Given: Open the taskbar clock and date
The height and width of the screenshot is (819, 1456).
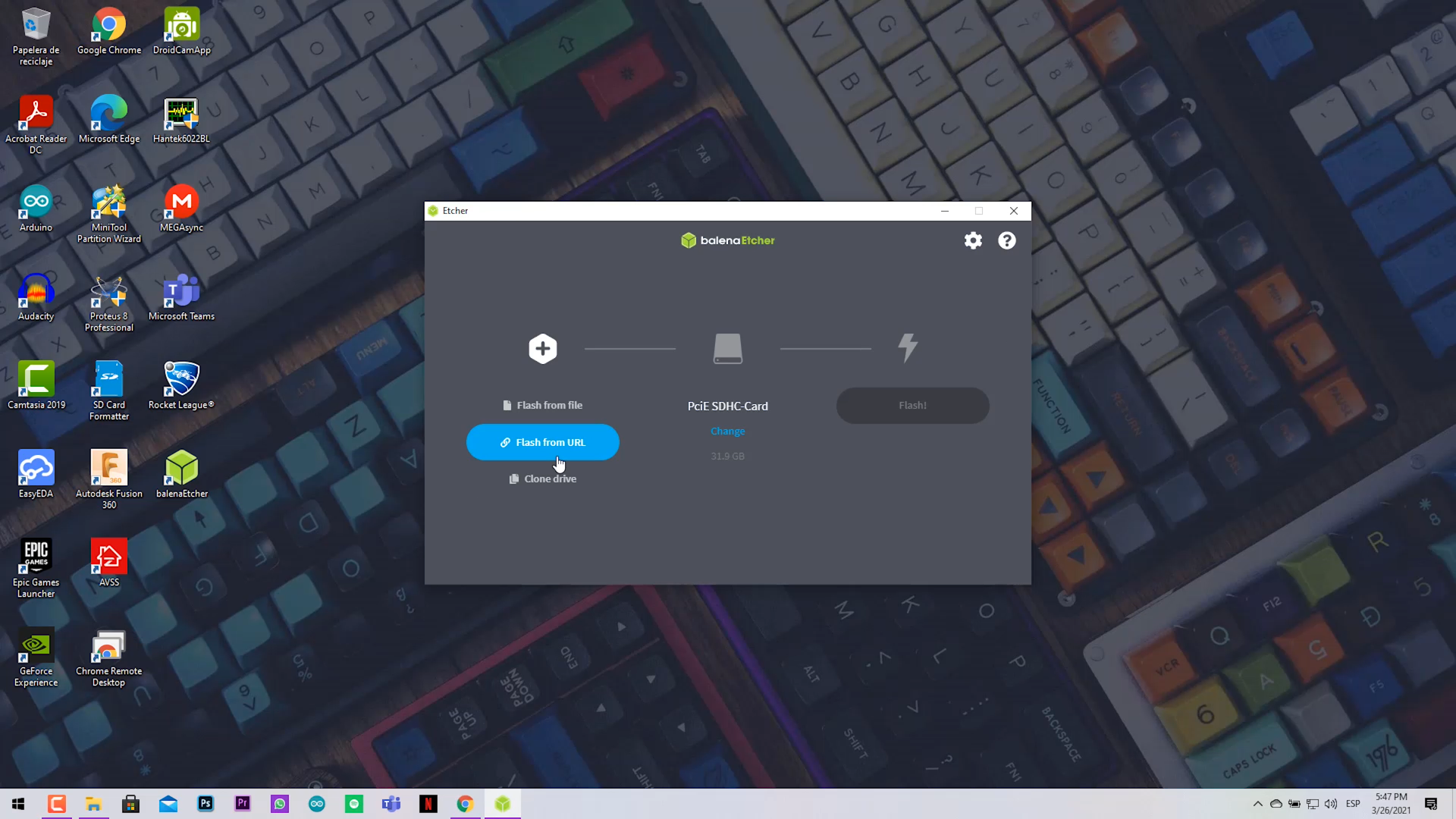Looking at the screenshot, I should point(1392,804).
